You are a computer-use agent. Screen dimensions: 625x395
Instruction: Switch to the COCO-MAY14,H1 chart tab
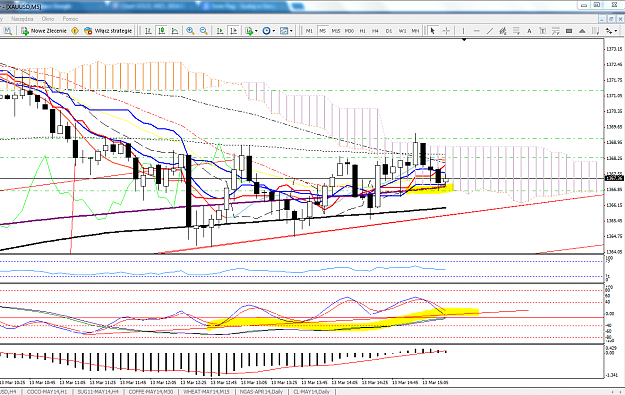(47, 392)
